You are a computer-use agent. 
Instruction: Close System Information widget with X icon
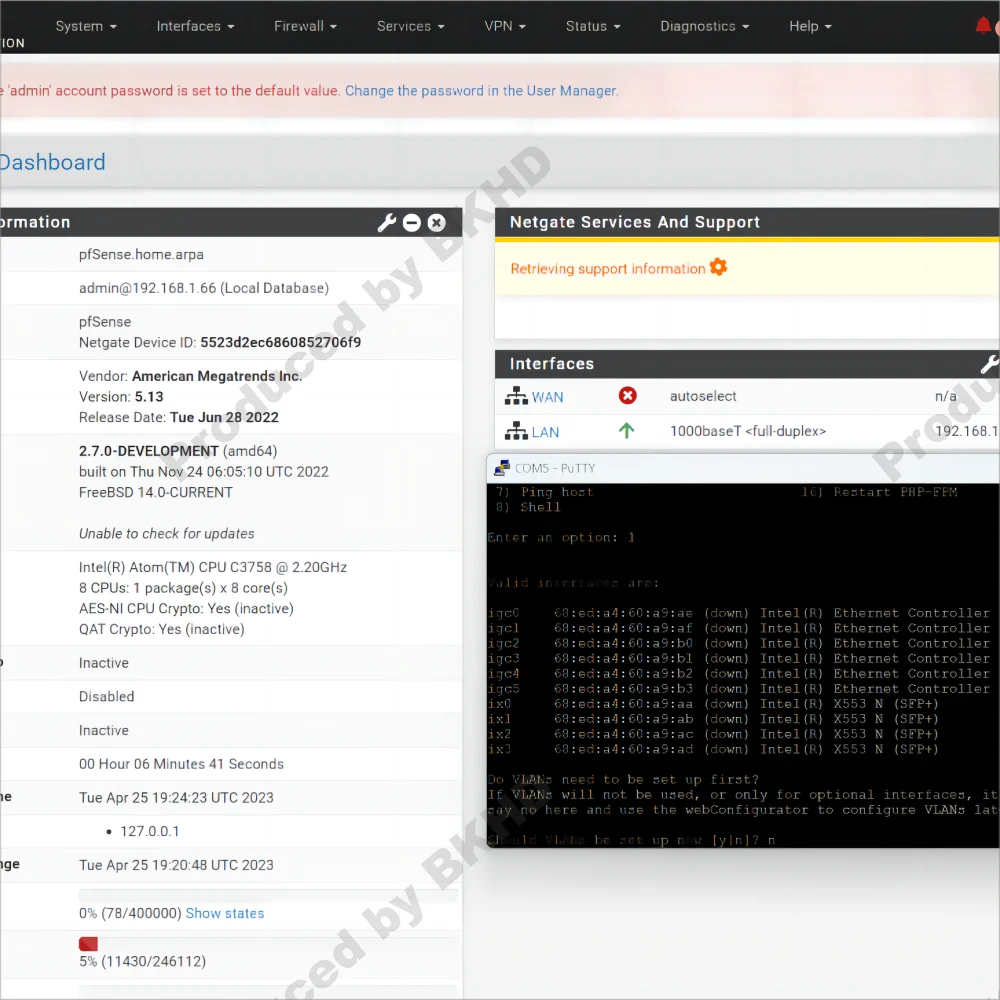[x=436, y=223]
